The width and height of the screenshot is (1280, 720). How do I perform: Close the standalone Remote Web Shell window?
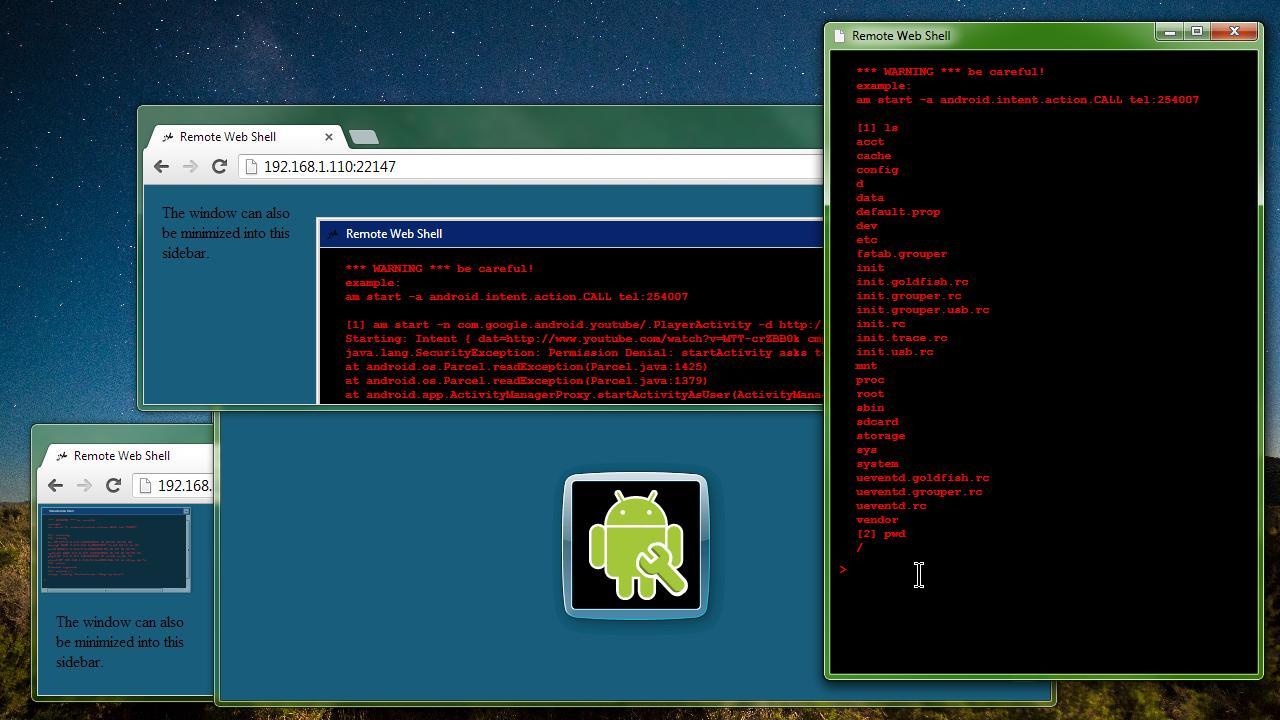pos(1234,32)
